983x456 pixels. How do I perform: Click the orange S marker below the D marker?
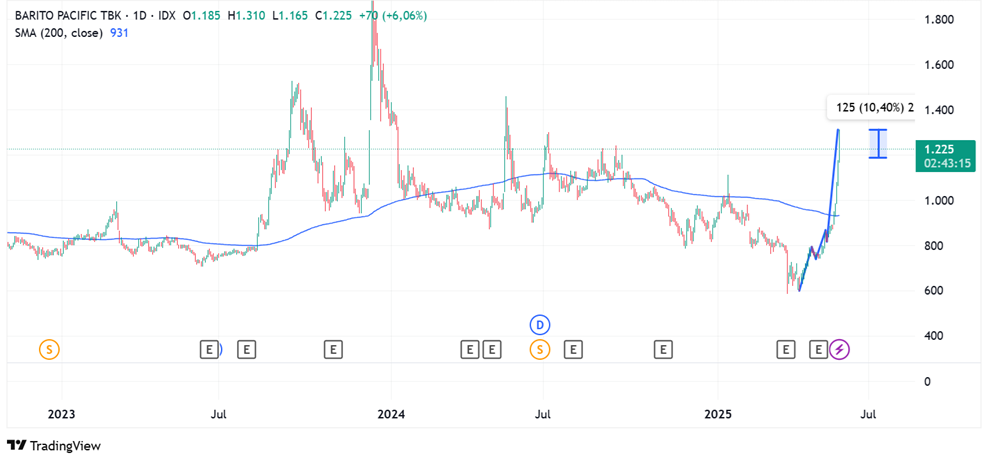[x=540, y=349]
